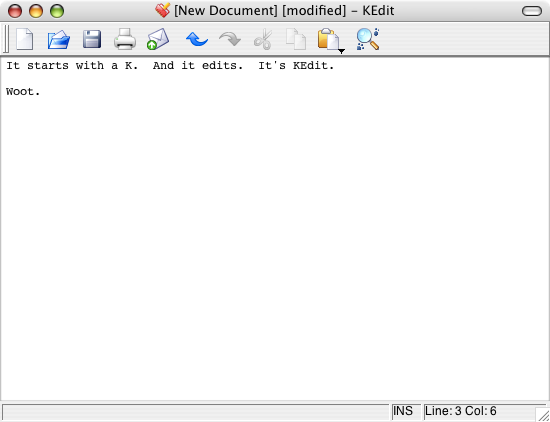Click the Line 3 Col 6 indicator
The height and width of the screenshot is (422, 550).
(x=460, y=411)
